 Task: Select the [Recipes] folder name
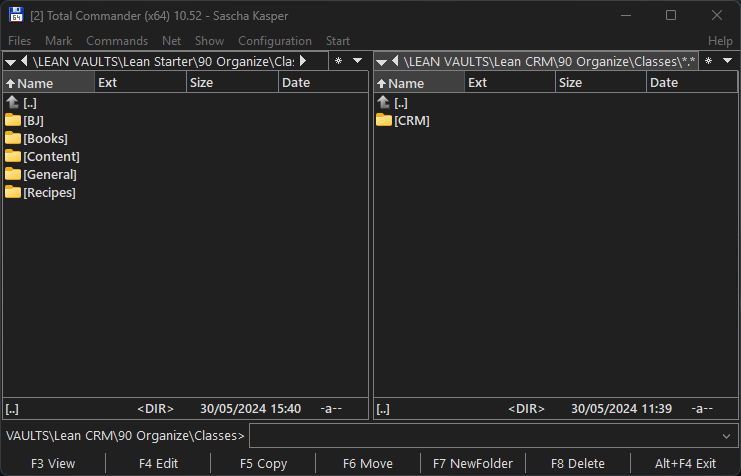click(x=50, y=192)
